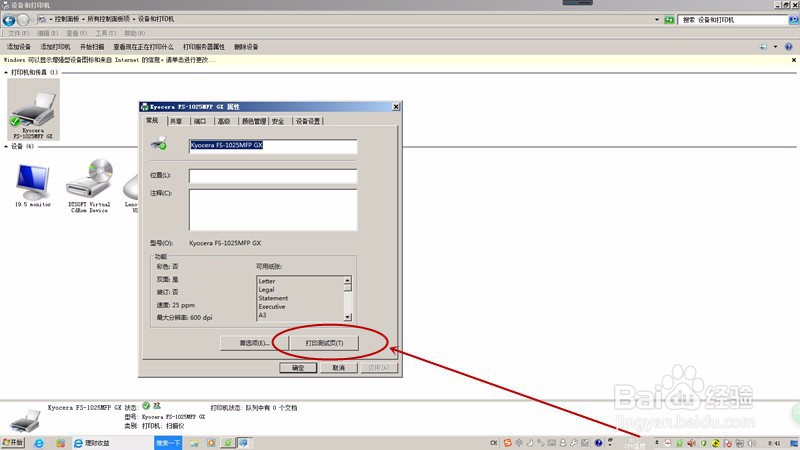Viewport: 800px width, 450px height.
Task: Switch to the 高级 tab
Action: [x=224, y=121]
